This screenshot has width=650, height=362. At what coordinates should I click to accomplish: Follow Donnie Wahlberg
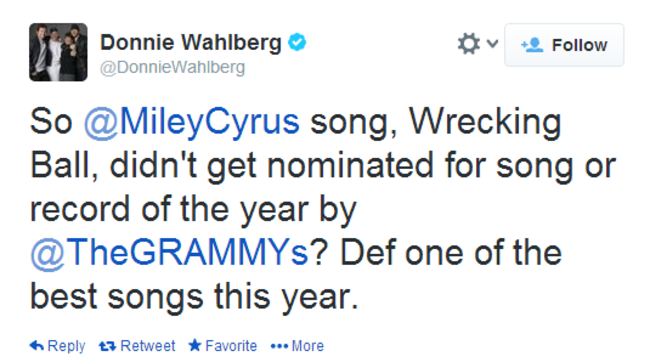point(564,45)
